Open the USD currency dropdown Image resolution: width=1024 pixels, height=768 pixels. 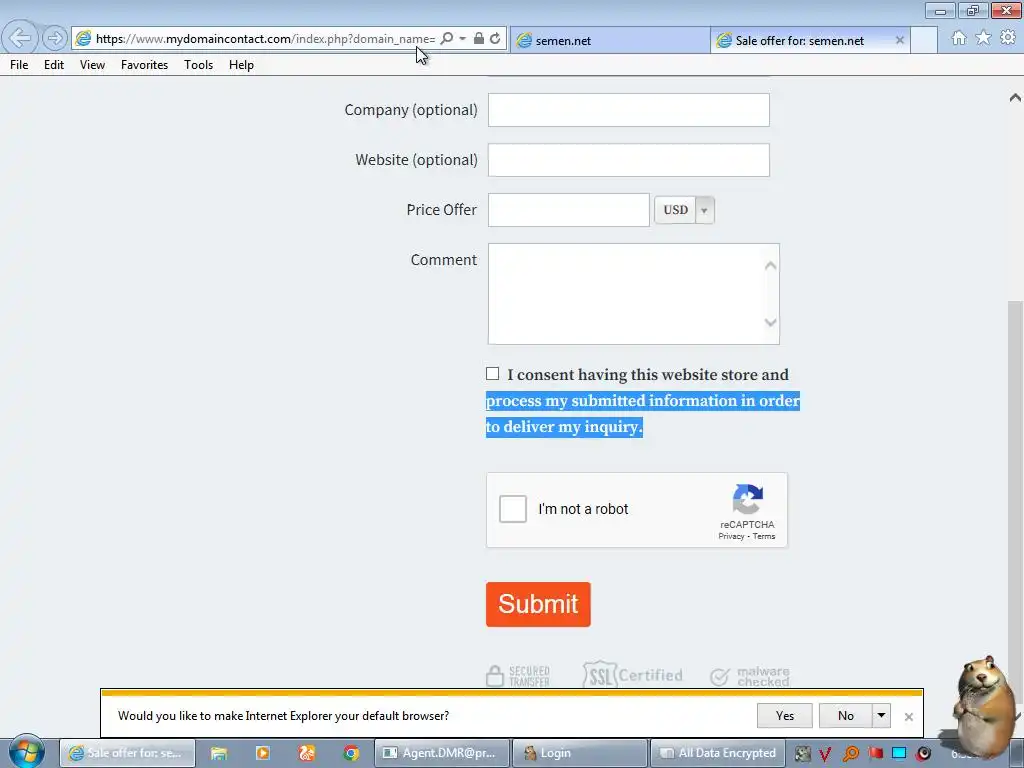click(x=684, y=210)
